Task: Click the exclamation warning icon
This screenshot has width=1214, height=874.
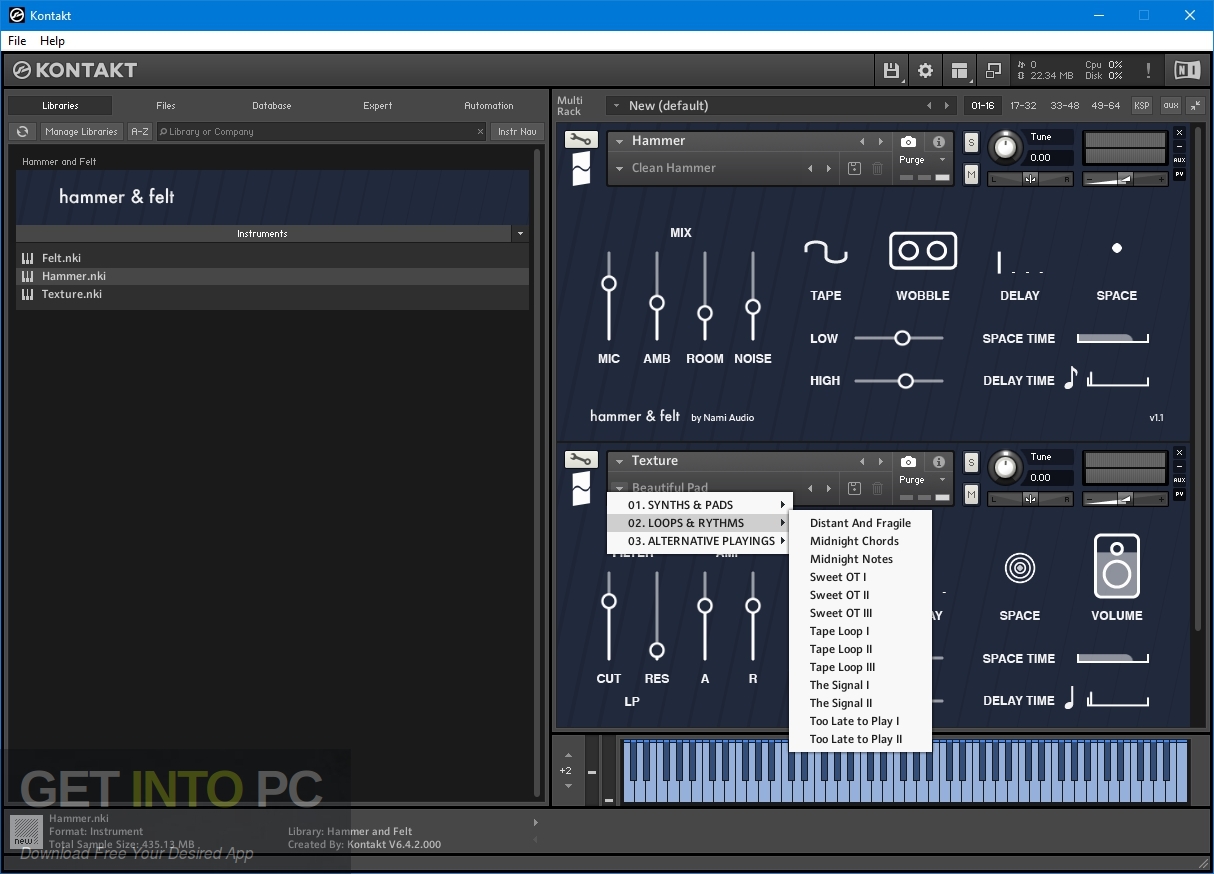Action: [x=1148, y=70]
